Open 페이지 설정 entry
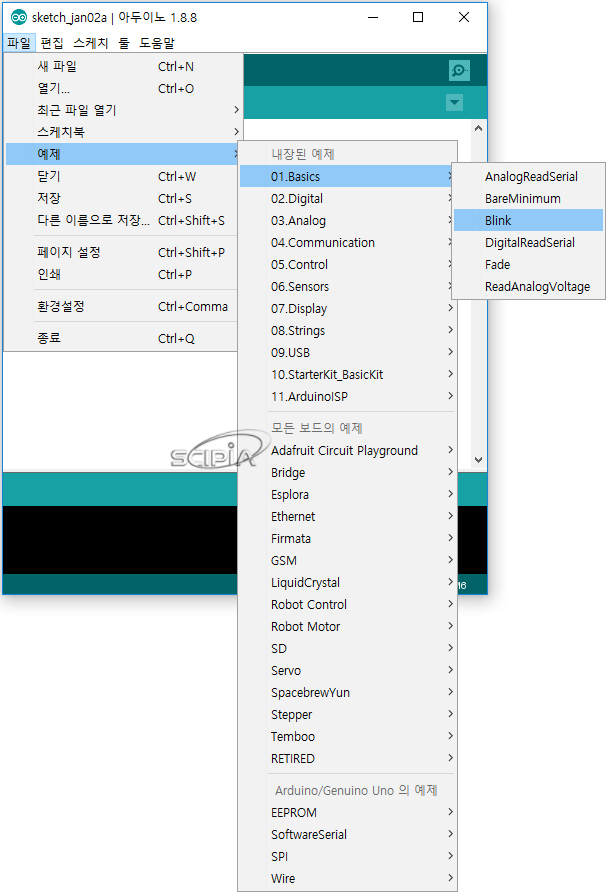This screenshot has width=606, height=892. pyautogui.click(x=123, y=253)
